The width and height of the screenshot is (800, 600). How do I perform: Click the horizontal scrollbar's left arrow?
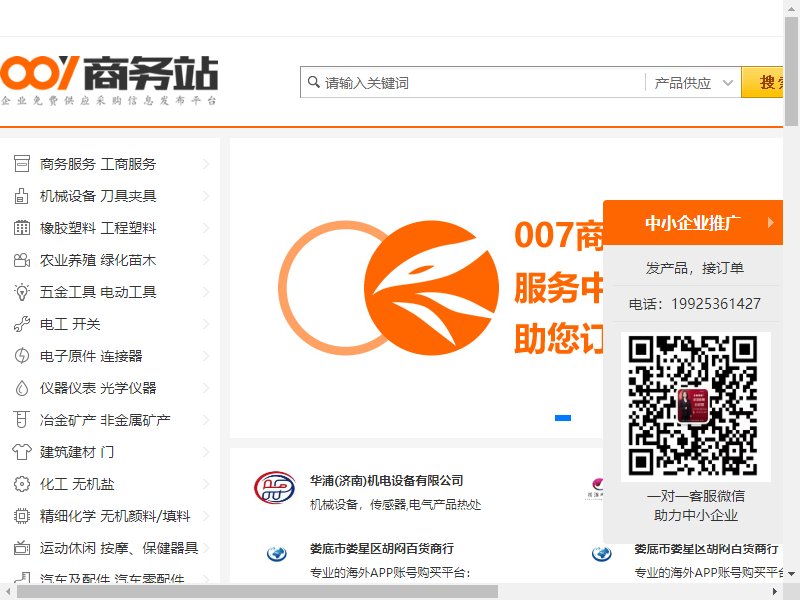(7, 592)
